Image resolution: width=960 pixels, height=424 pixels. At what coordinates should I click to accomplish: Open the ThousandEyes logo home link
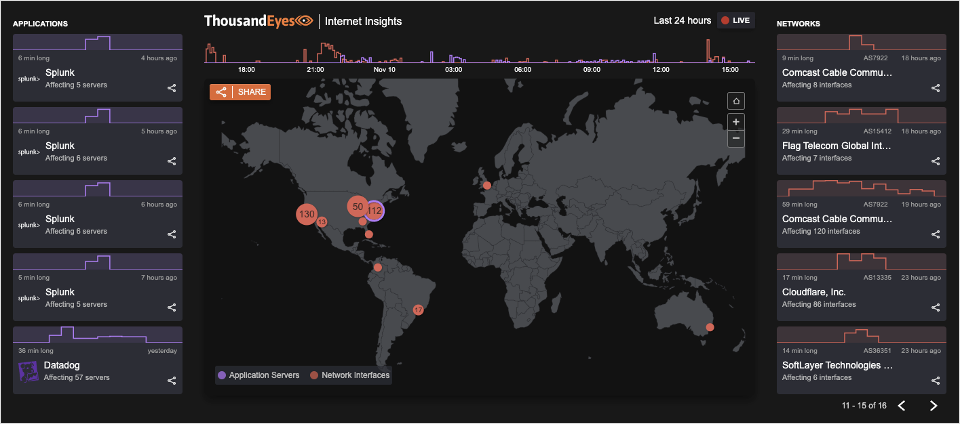point(259,20)
